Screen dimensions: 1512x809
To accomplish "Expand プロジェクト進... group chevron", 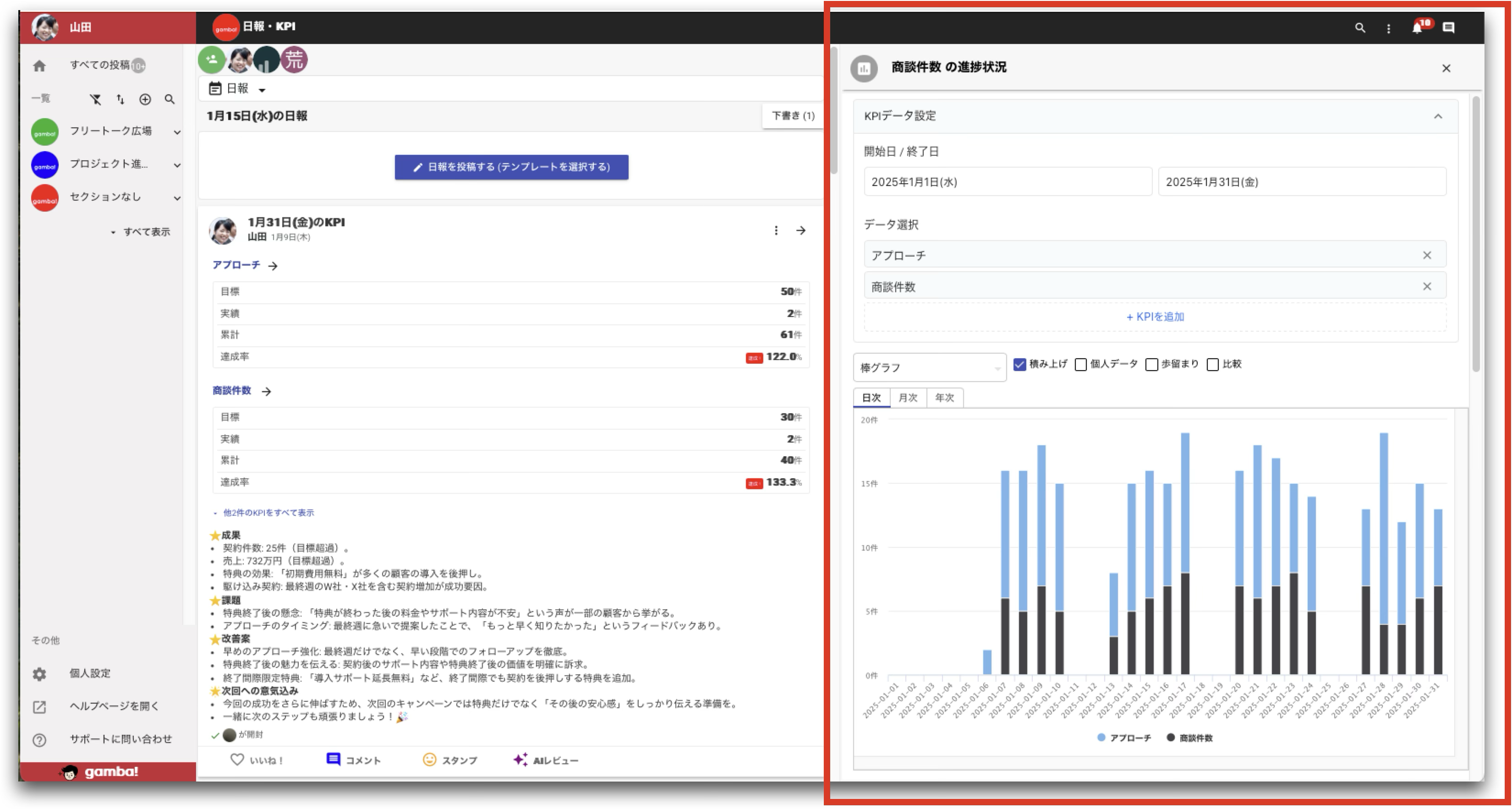I will [x=177, y=165].
